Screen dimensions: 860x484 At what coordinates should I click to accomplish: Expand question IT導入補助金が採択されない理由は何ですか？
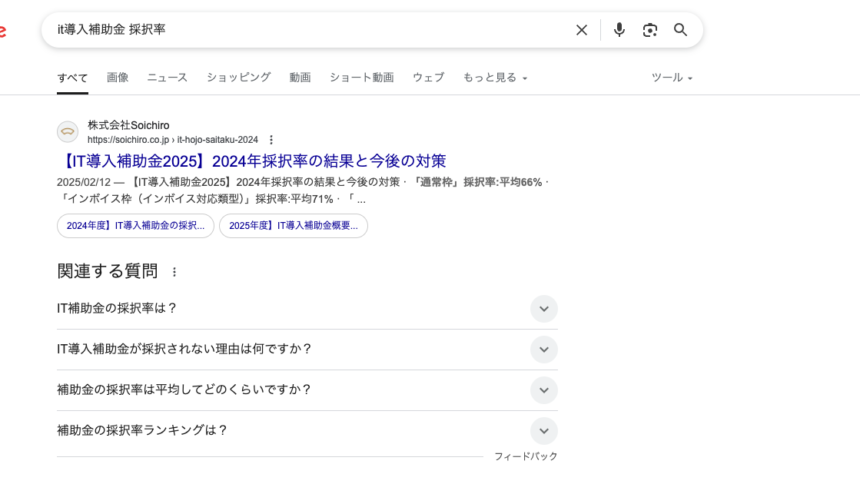pyautogui.click(x=307, y=350)
